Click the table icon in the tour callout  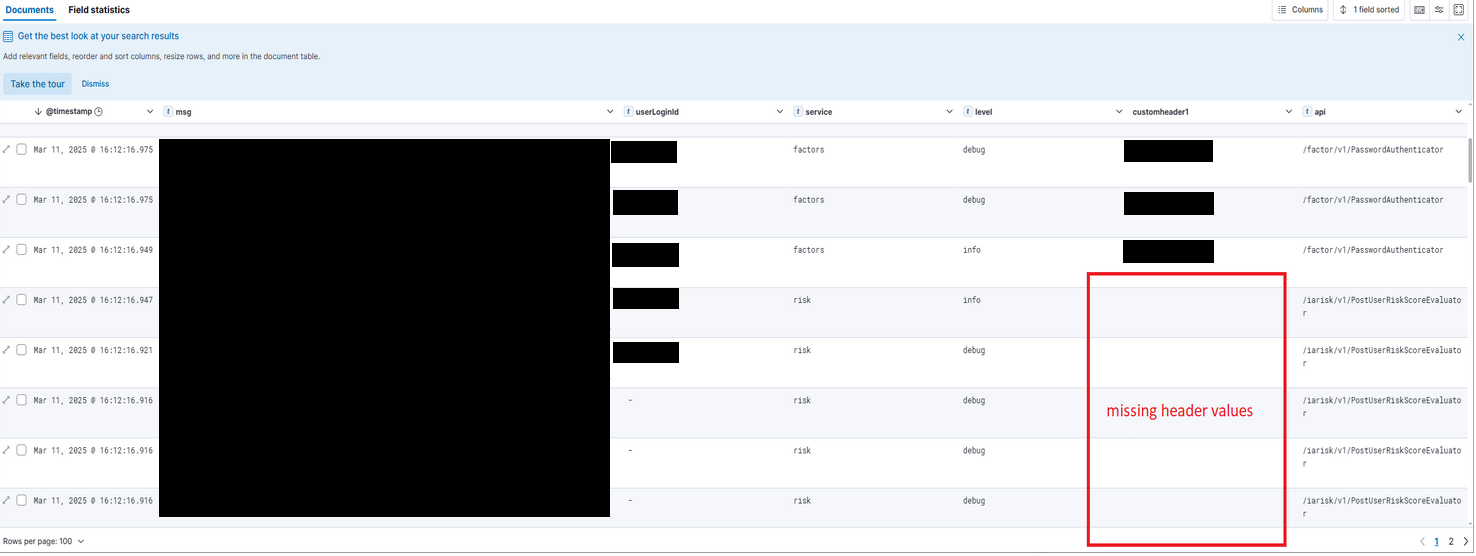coord(8,36)
